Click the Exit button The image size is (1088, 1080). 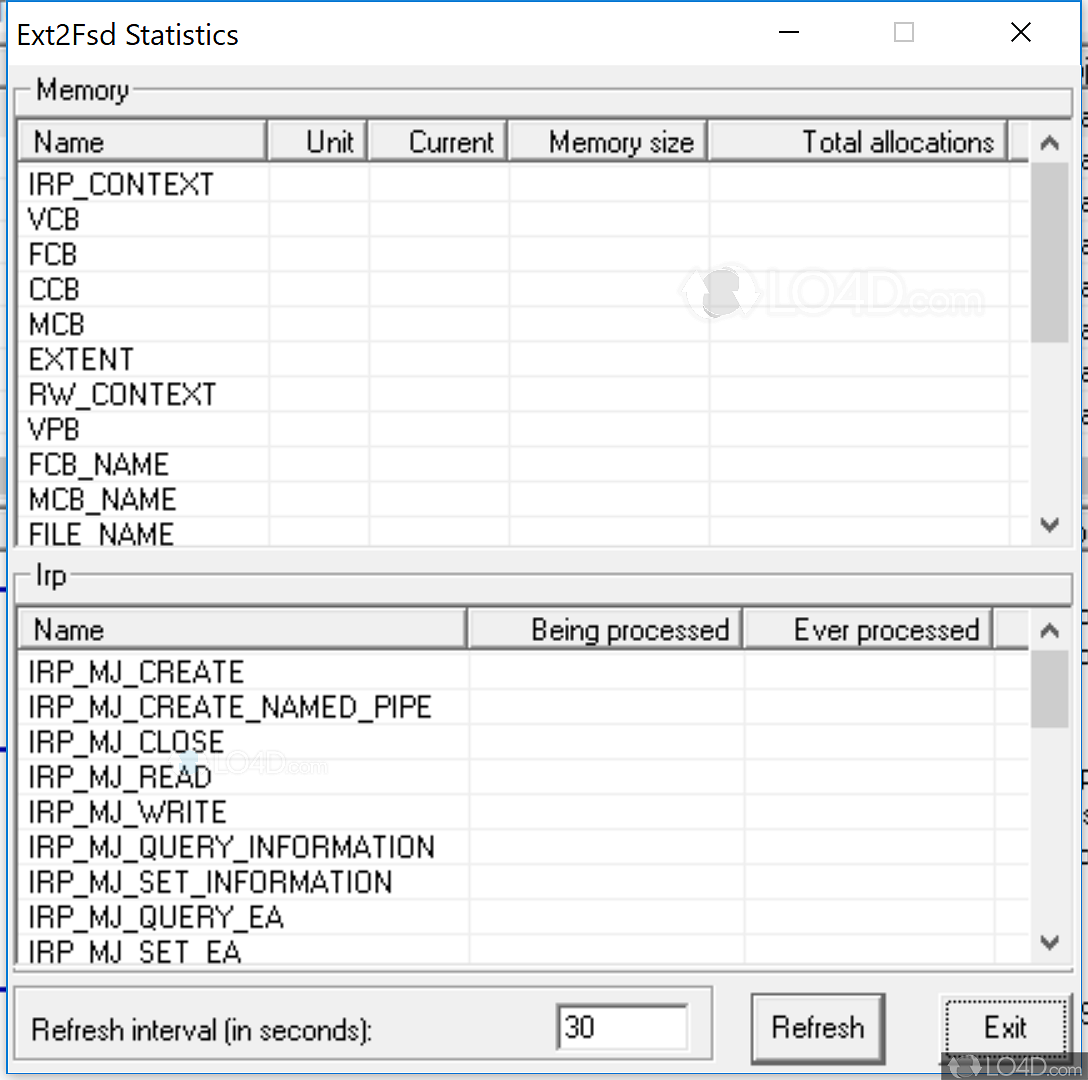(x=1005, y=1028)
